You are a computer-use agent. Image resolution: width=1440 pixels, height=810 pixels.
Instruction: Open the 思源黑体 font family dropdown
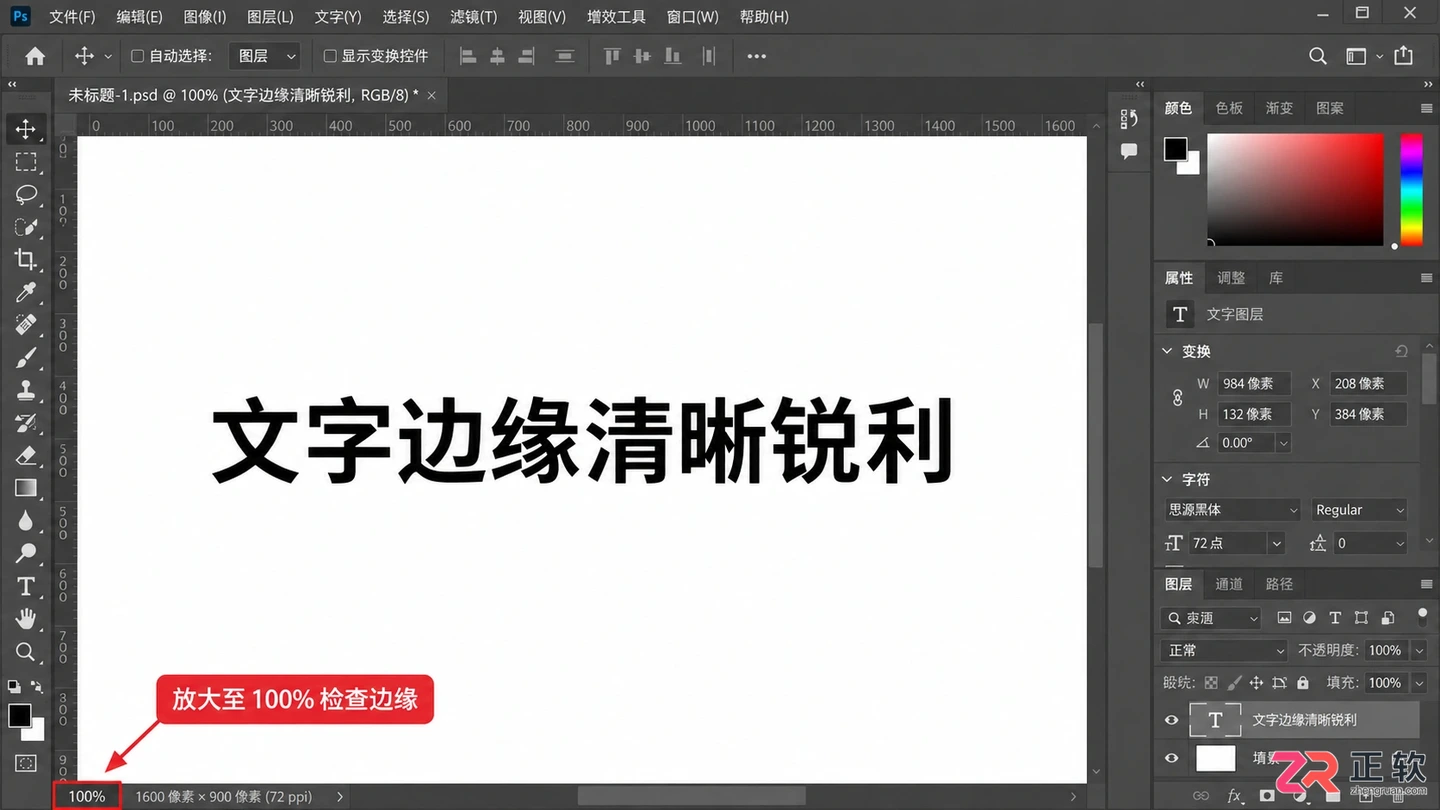(x=1232, y=510)
